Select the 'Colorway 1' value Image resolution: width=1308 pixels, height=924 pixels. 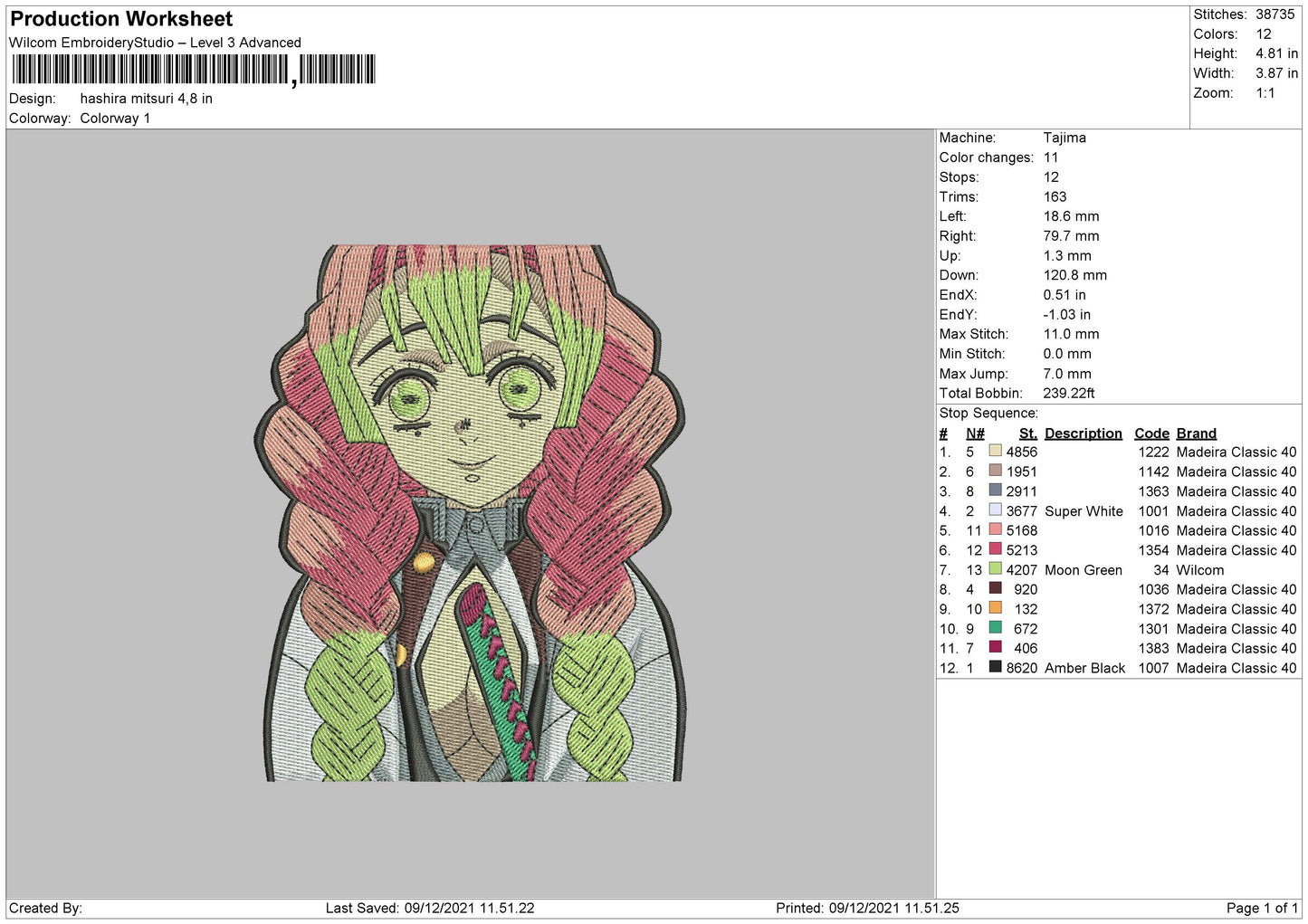pos(115,119)
